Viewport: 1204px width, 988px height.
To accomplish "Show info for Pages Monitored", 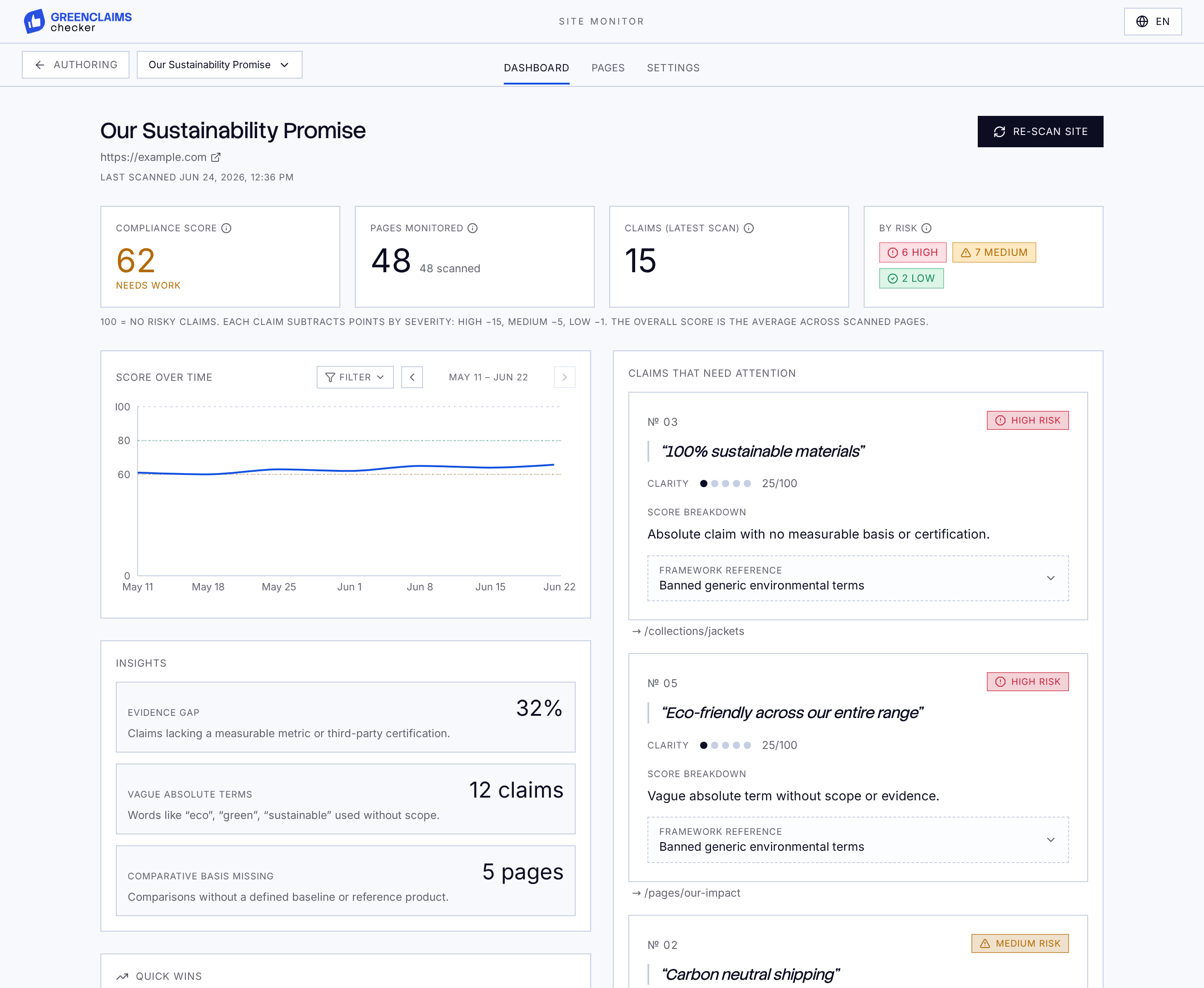I will point(472,228).
